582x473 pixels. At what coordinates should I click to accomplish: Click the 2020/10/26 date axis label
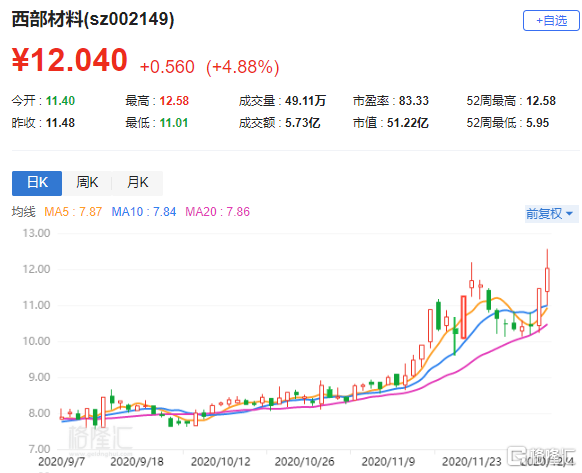(x=304, y=462)
